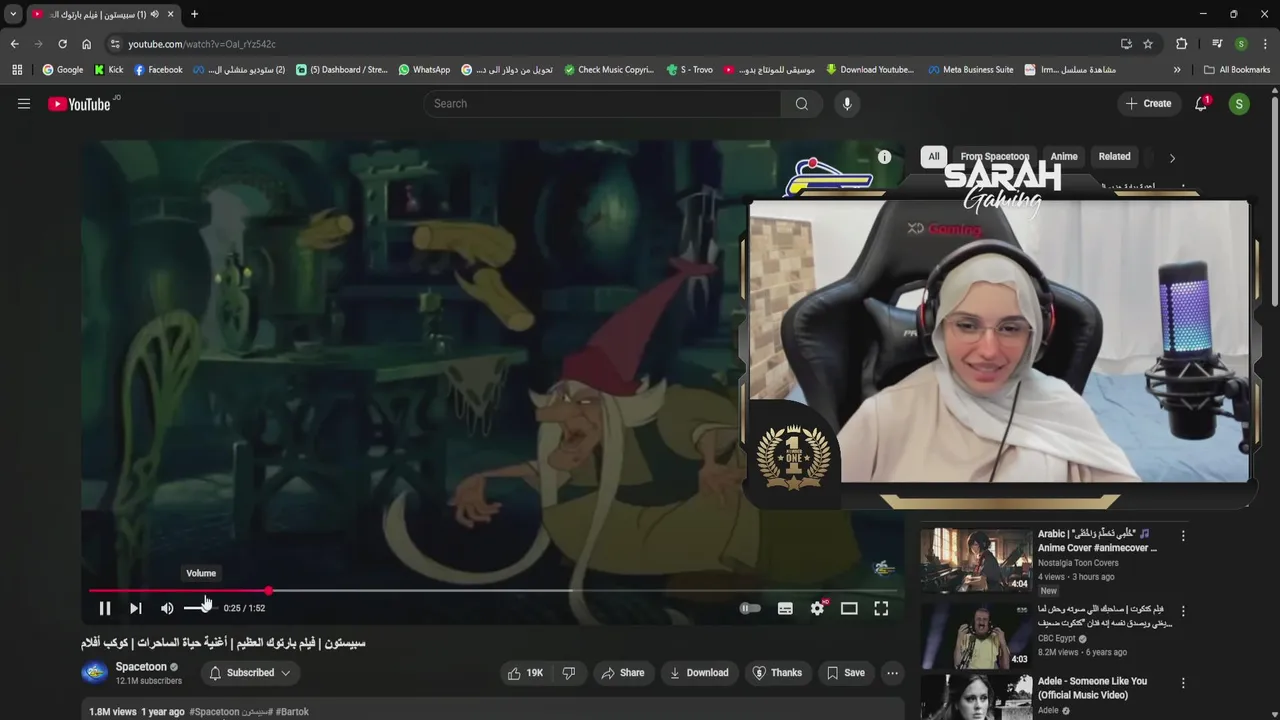
Task: Open the Spacetoon channel avatar
Action: point(95,673)
